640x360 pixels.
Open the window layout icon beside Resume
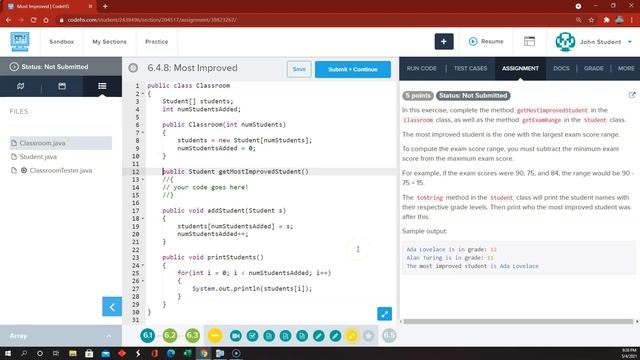[x=529, y=41]
